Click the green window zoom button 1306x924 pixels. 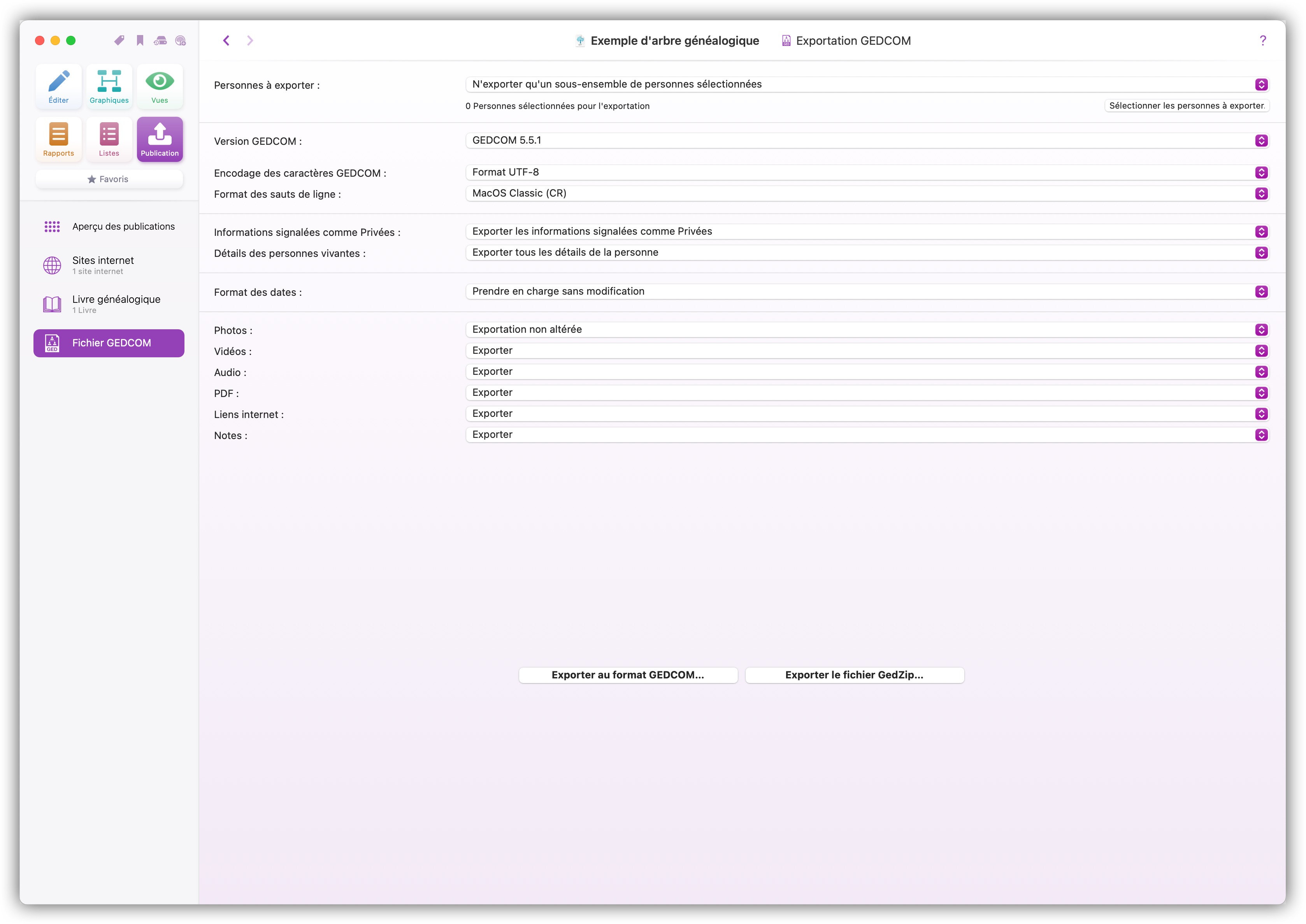71,40
